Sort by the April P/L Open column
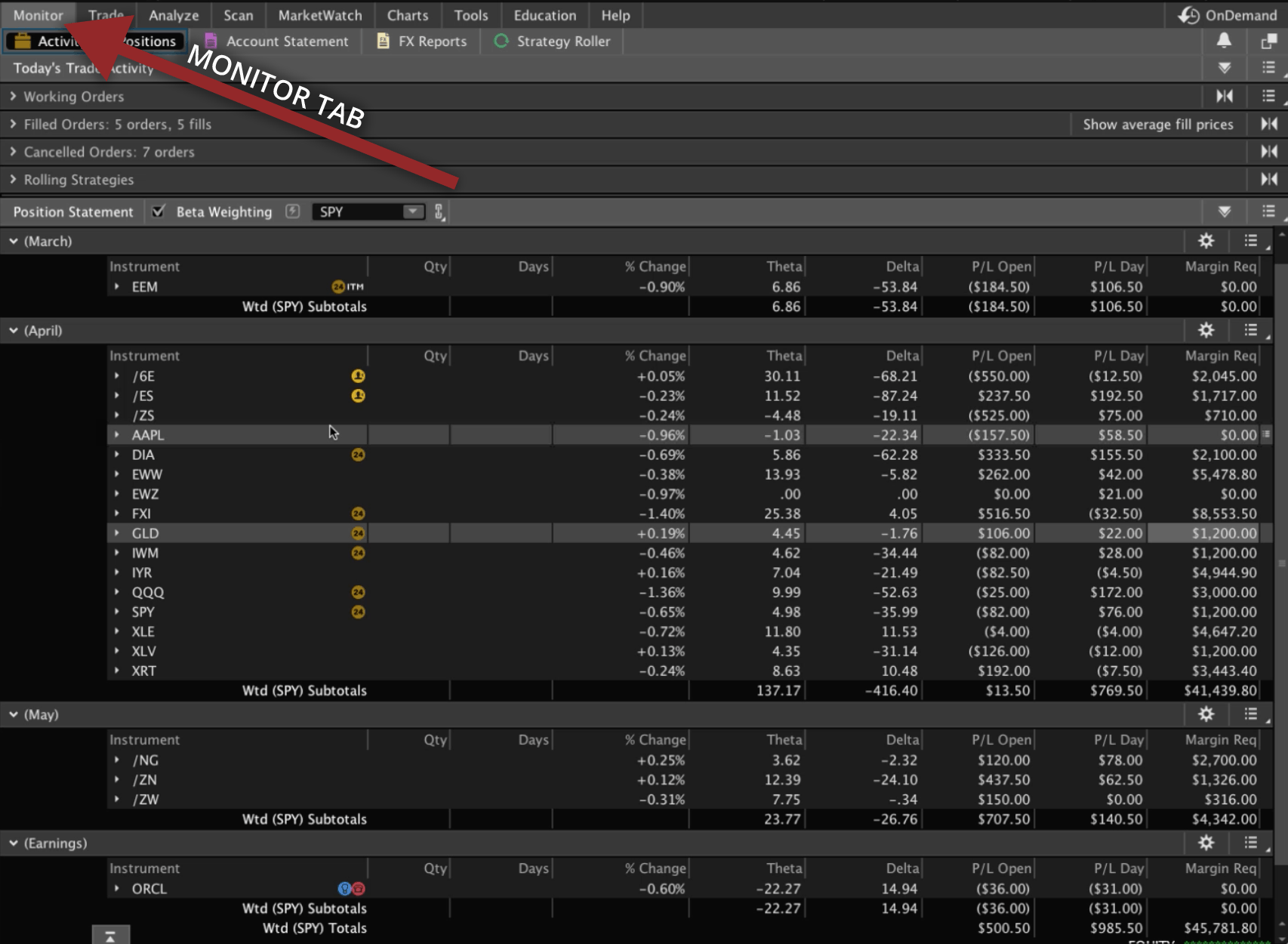This screenshot has height=944, width=1288. pyautogui.click(x=1000, y=356)
